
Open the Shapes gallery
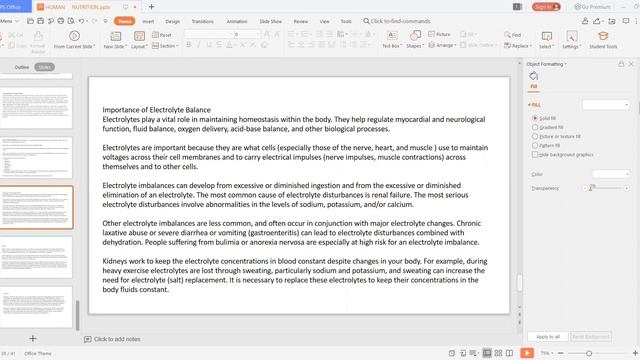coord(415,40)
